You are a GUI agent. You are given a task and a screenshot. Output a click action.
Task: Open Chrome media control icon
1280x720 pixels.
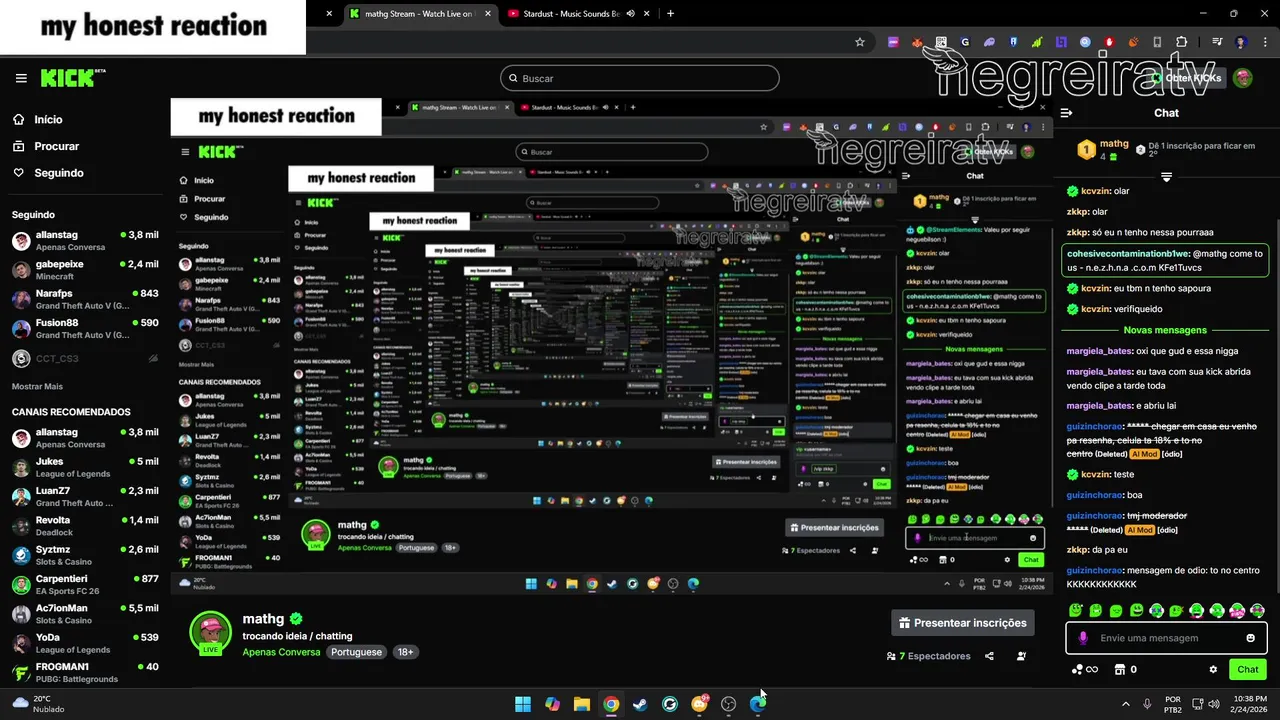click(1217, 42)
